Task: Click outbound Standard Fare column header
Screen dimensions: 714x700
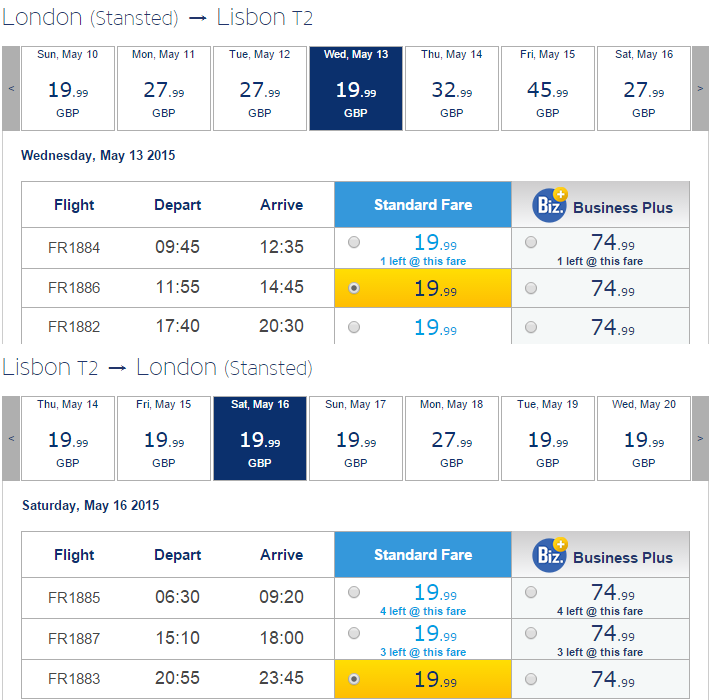Action: pos(423,204)
